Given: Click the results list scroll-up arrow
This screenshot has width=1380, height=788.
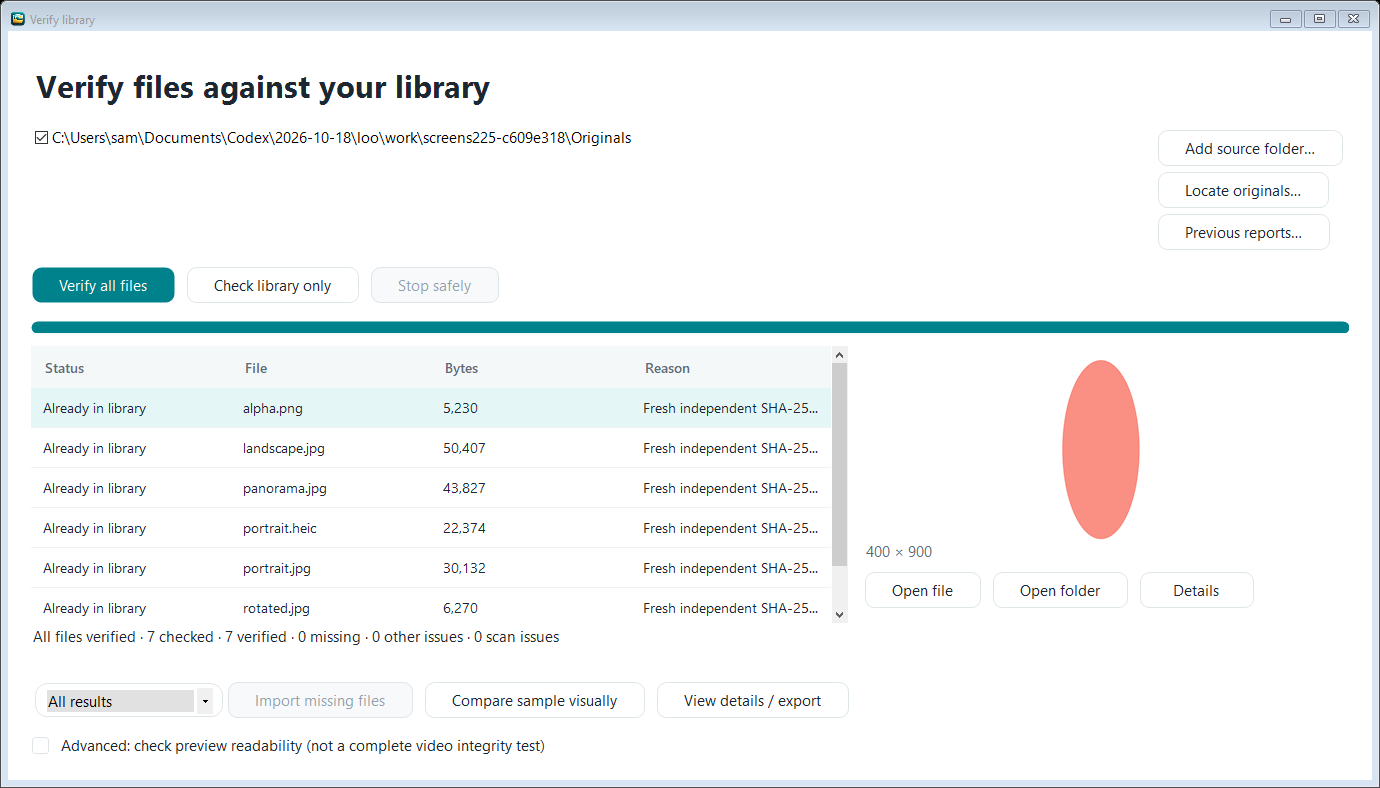Looking at the screenshot, I should coord(839,354).
